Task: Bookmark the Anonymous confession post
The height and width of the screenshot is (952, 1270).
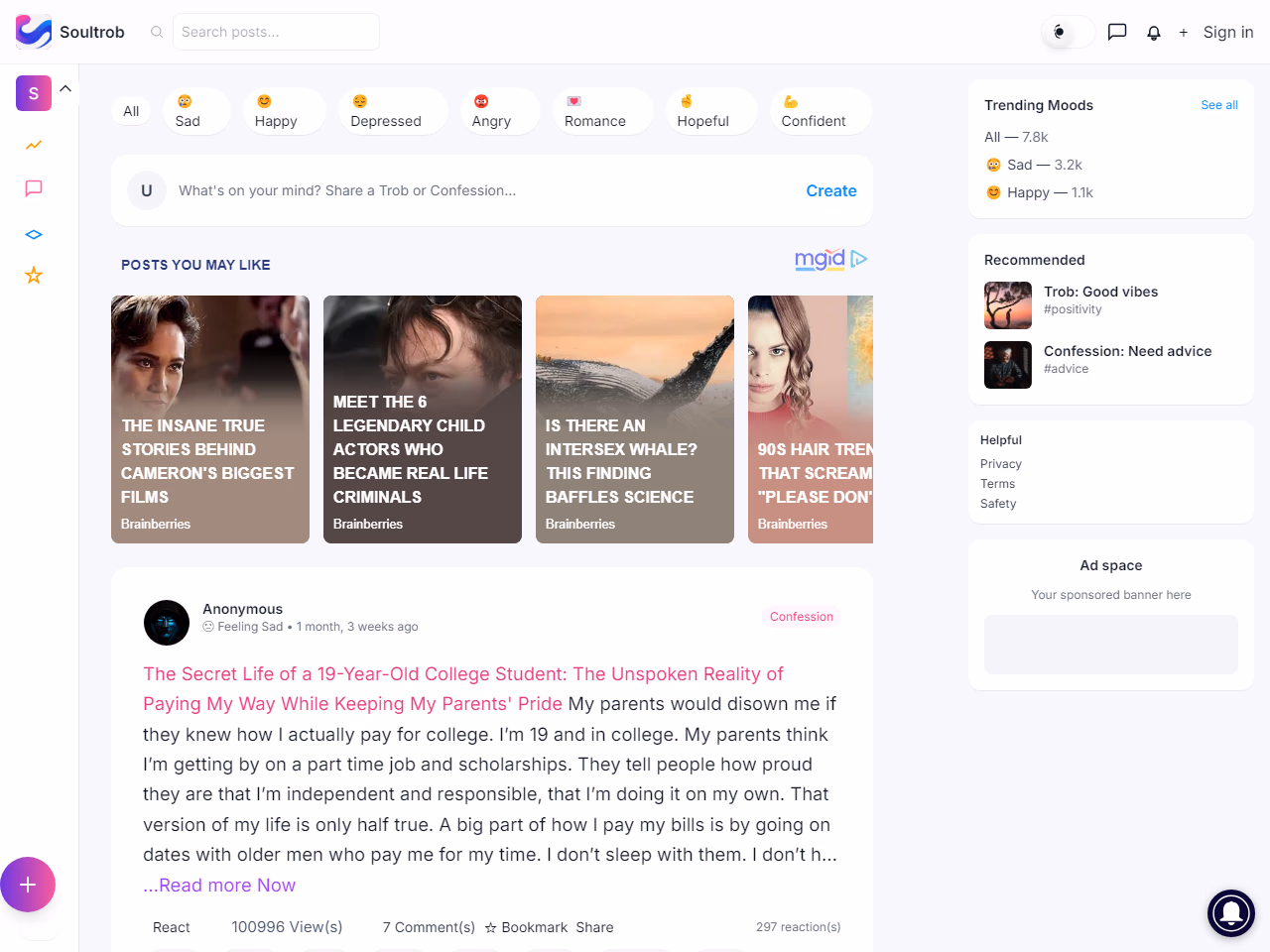Action: coord(526,927)
